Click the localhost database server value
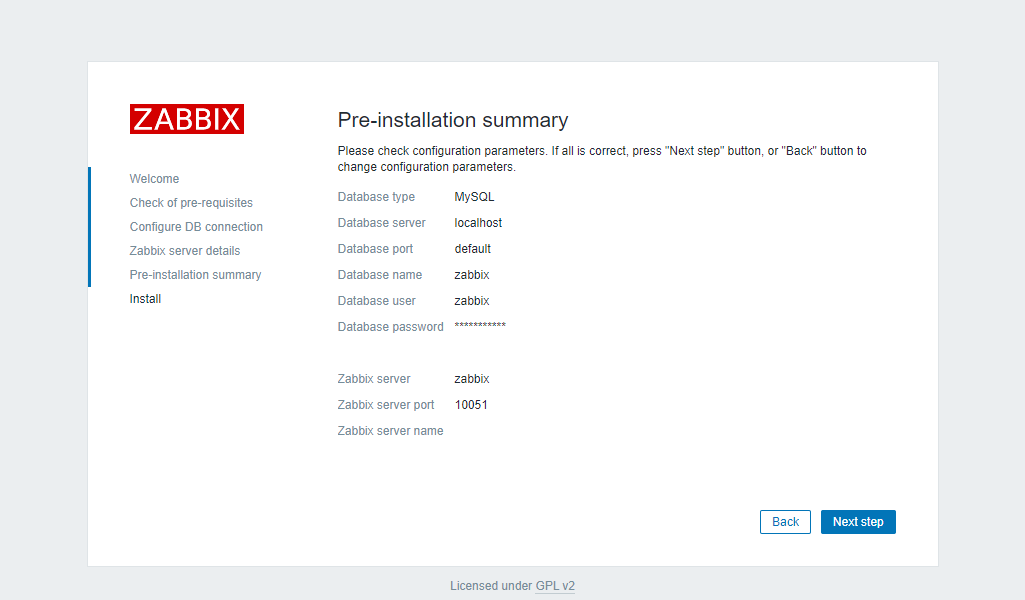 pyautogui.click(x=479, y=223)
